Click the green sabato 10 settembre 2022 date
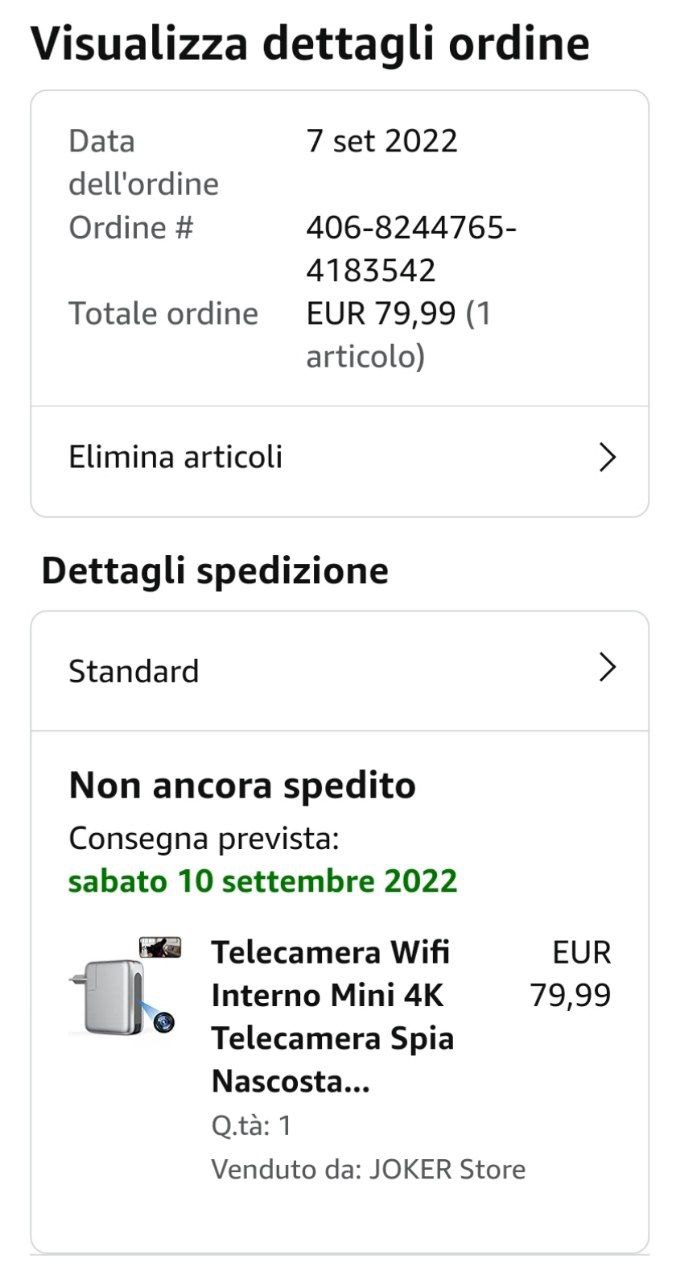Screen dimensions: 676x1280 [x=262, y=881]
